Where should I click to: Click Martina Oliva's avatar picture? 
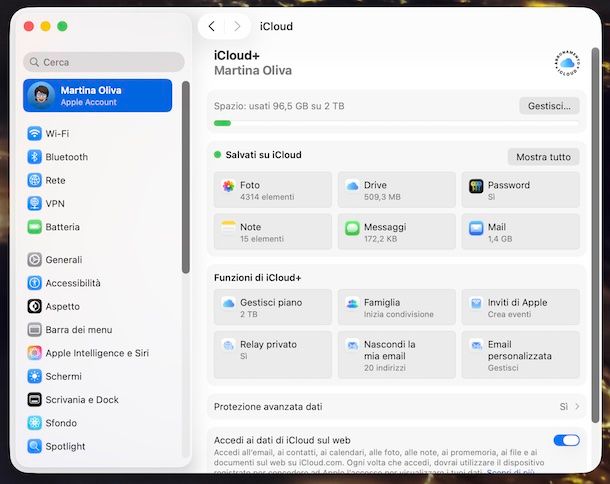coord(41,95)
